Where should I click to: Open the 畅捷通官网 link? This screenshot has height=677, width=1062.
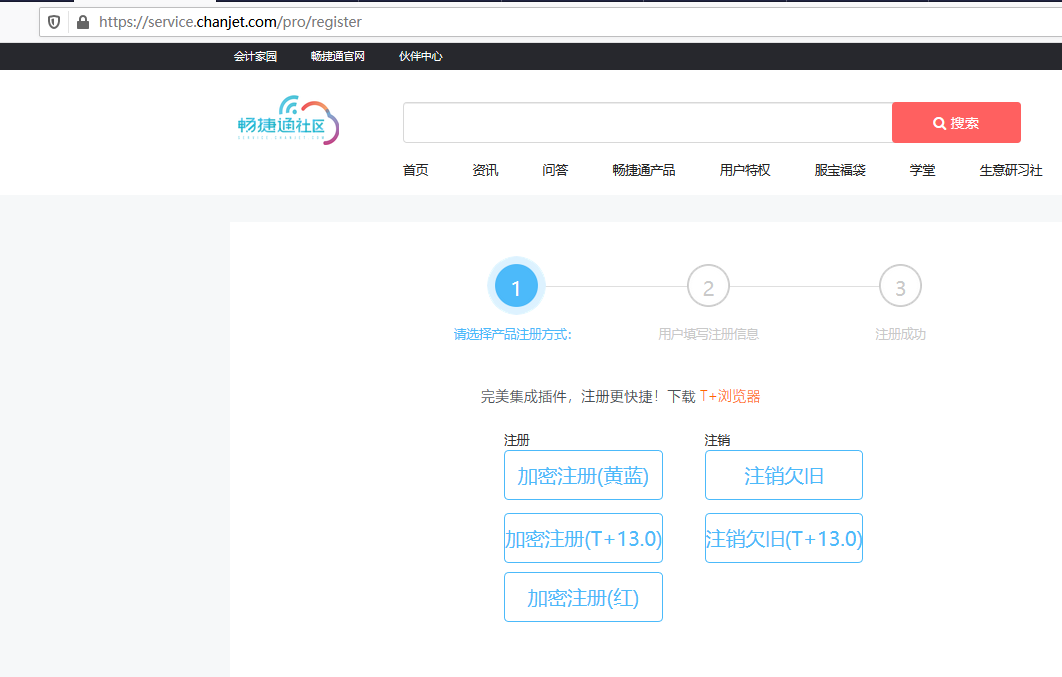coord(338,56)
